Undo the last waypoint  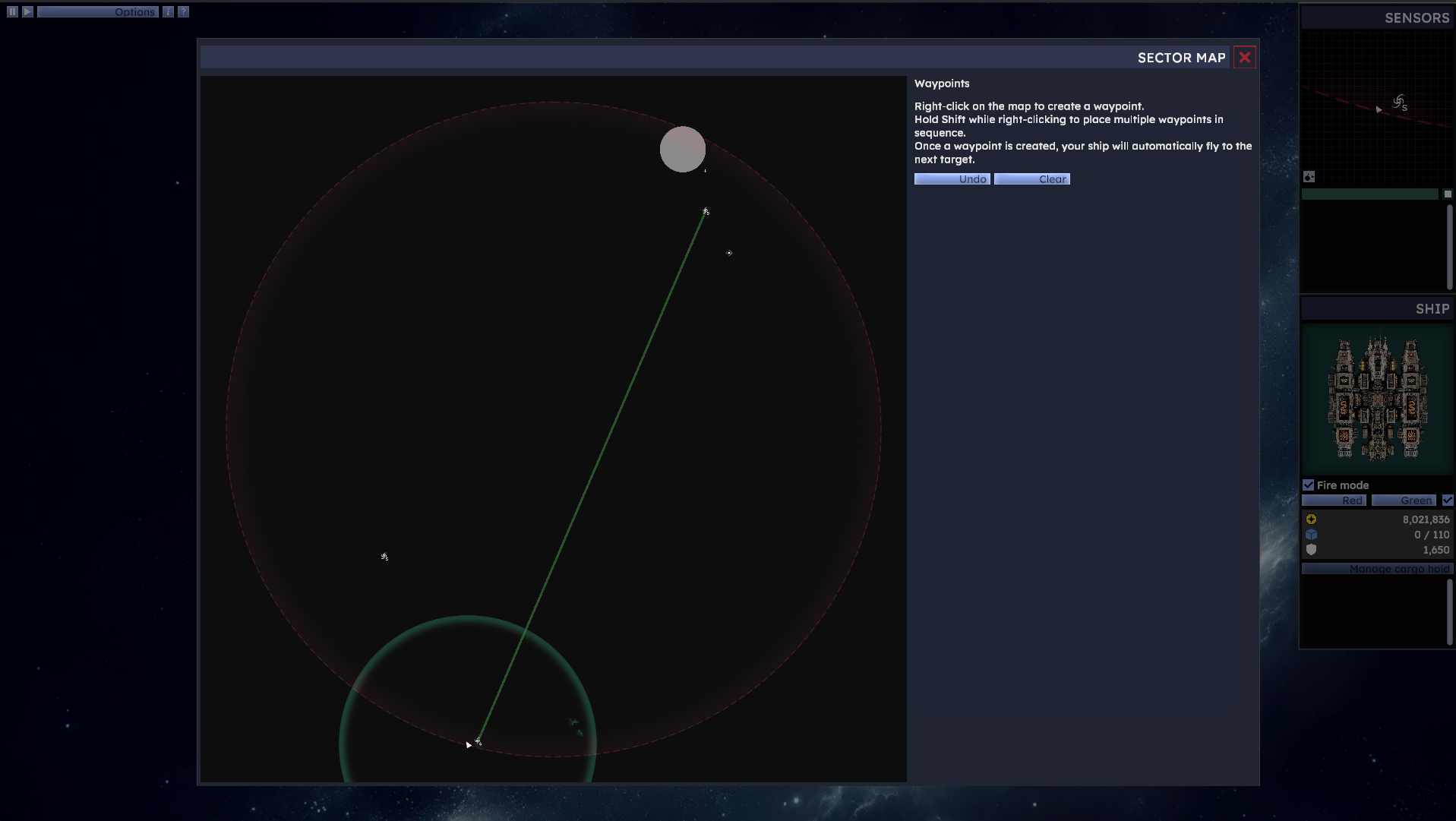pyautogui.click(x=952, y=179)
